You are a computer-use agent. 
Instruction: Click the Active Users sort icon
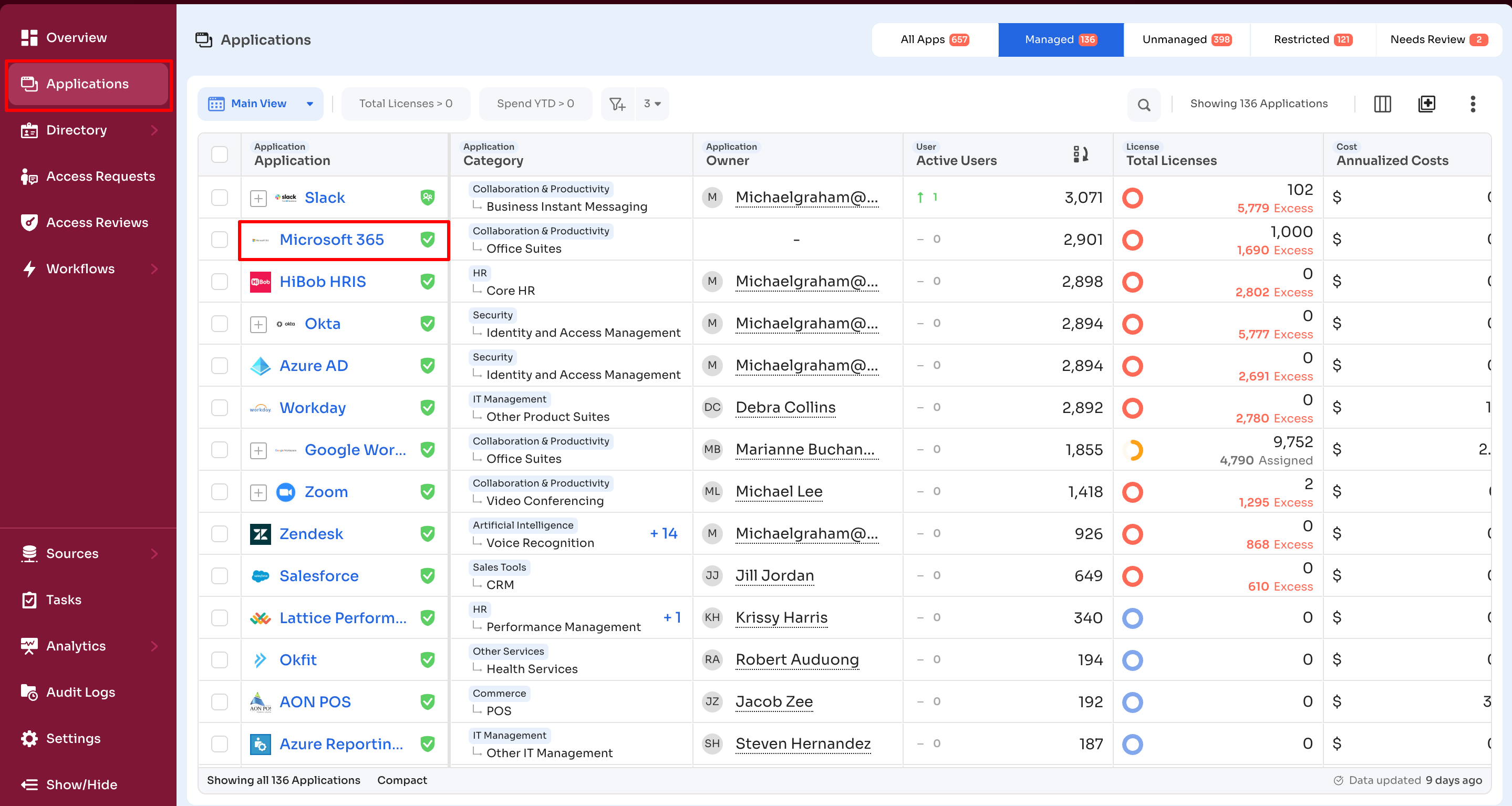click(x=1080, y=154)
